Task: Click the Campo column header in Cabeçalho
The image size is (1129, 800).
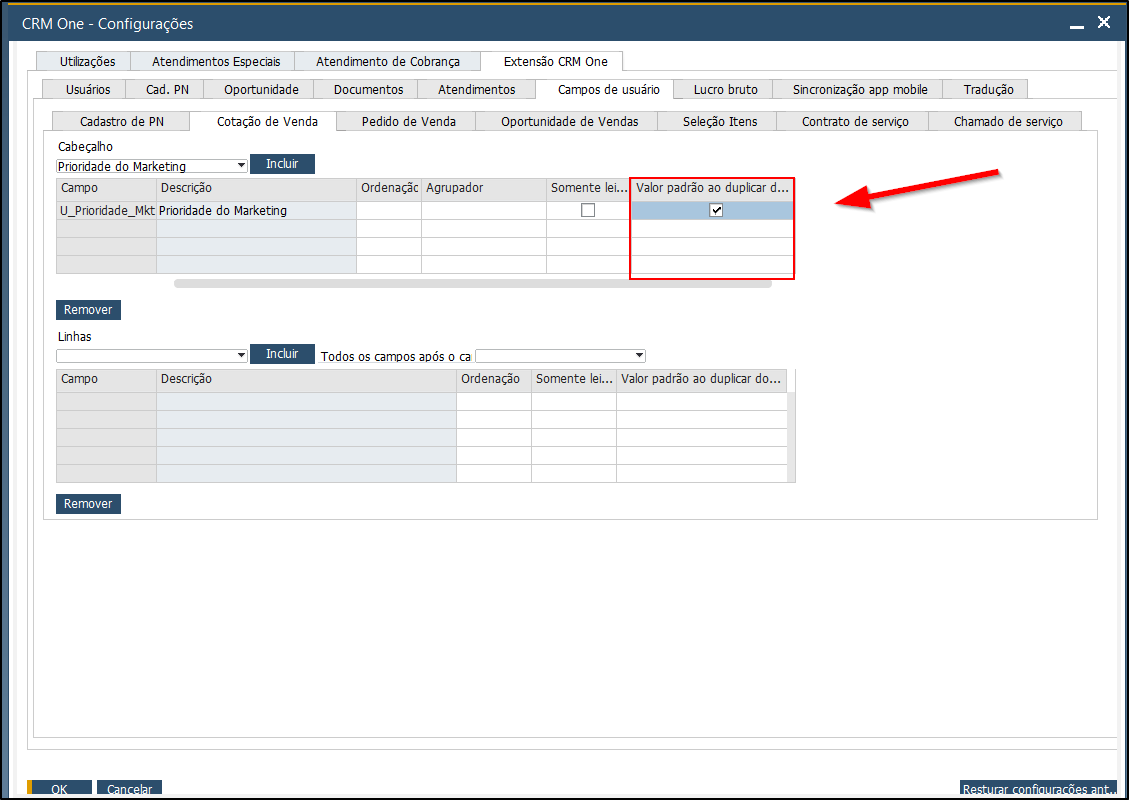Action: 107,188
